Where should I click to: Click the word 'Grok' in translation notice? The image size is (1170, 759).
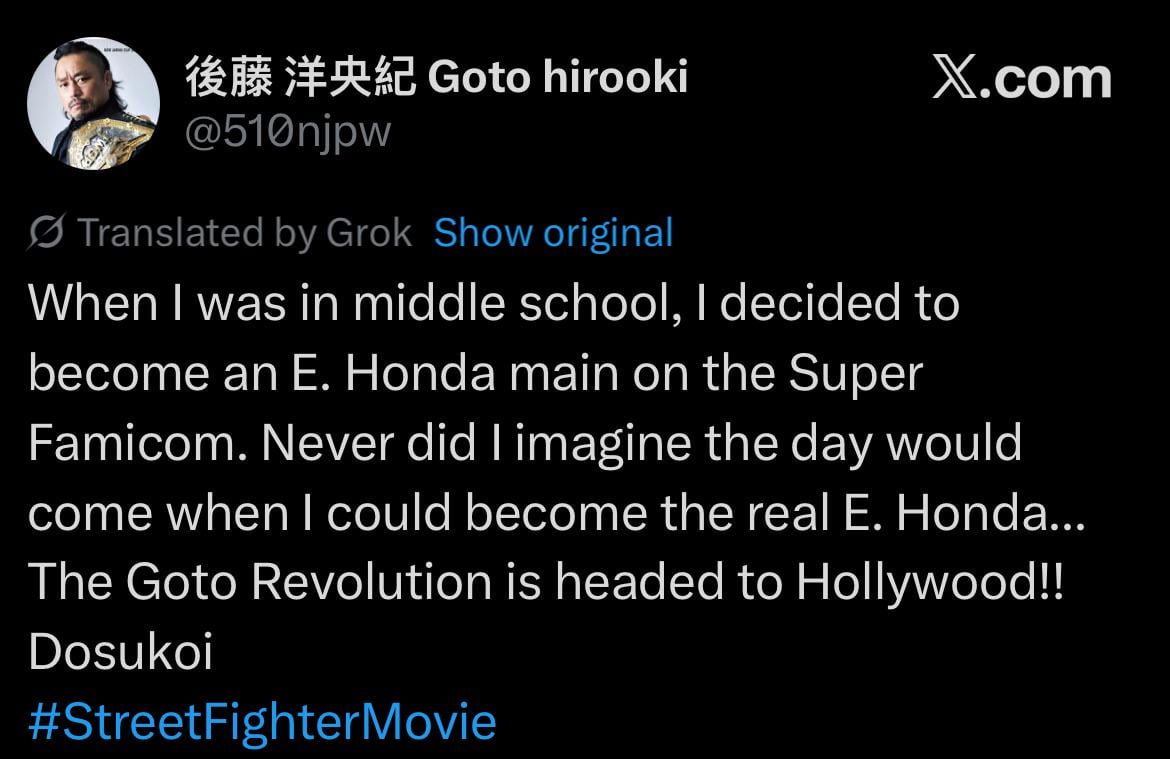(369, 233)
